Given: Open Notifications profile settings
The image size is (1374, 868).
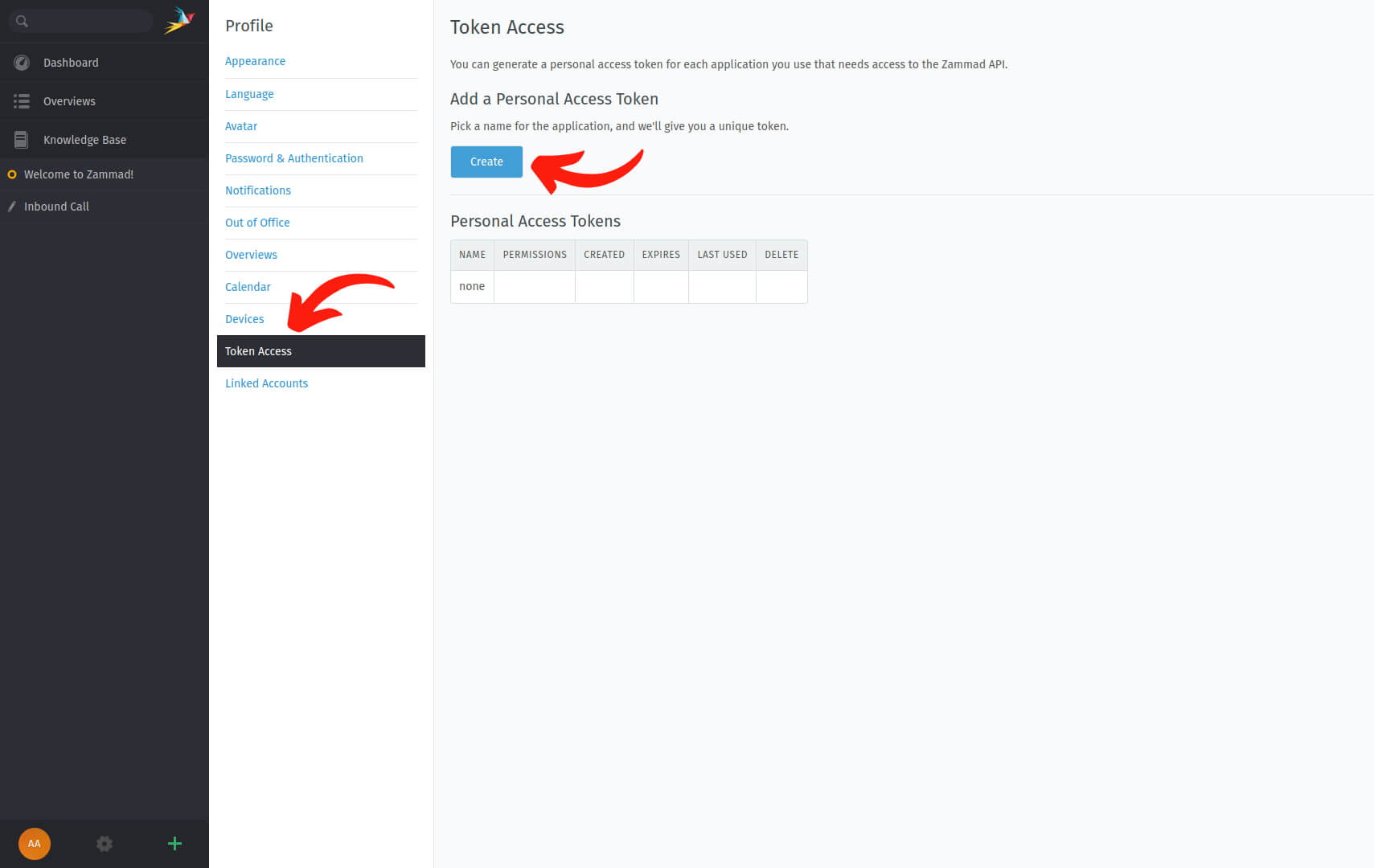Looking at the screenshot, I should point(258,190).
